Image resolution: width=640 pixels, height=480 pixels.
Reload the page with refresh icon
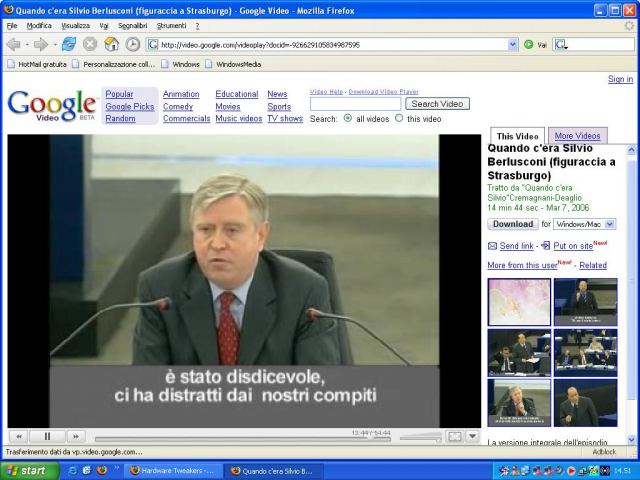(x=69, y=44)
